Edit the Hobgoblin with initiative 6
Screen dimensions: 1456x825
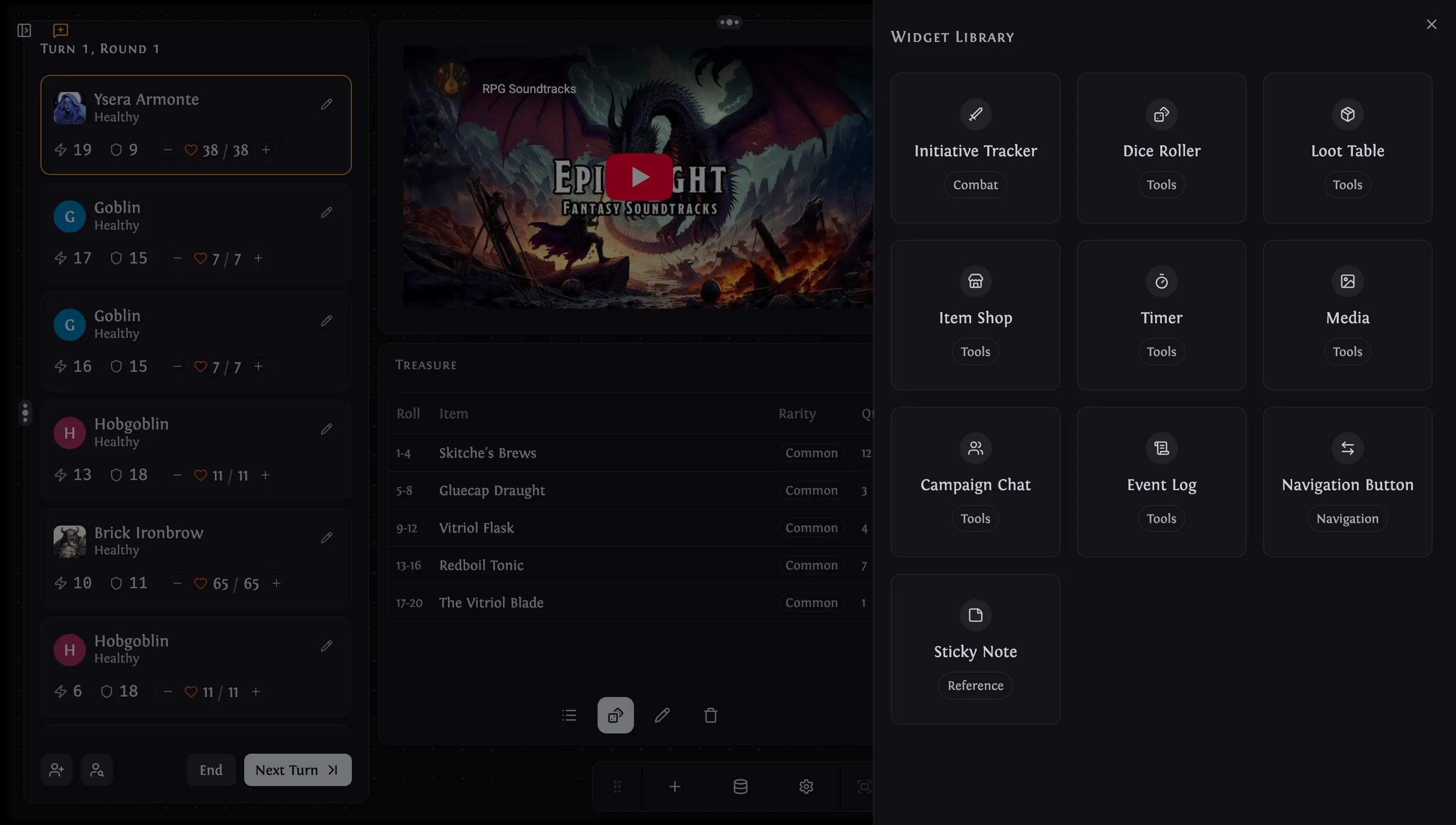(x=327, y=646)
